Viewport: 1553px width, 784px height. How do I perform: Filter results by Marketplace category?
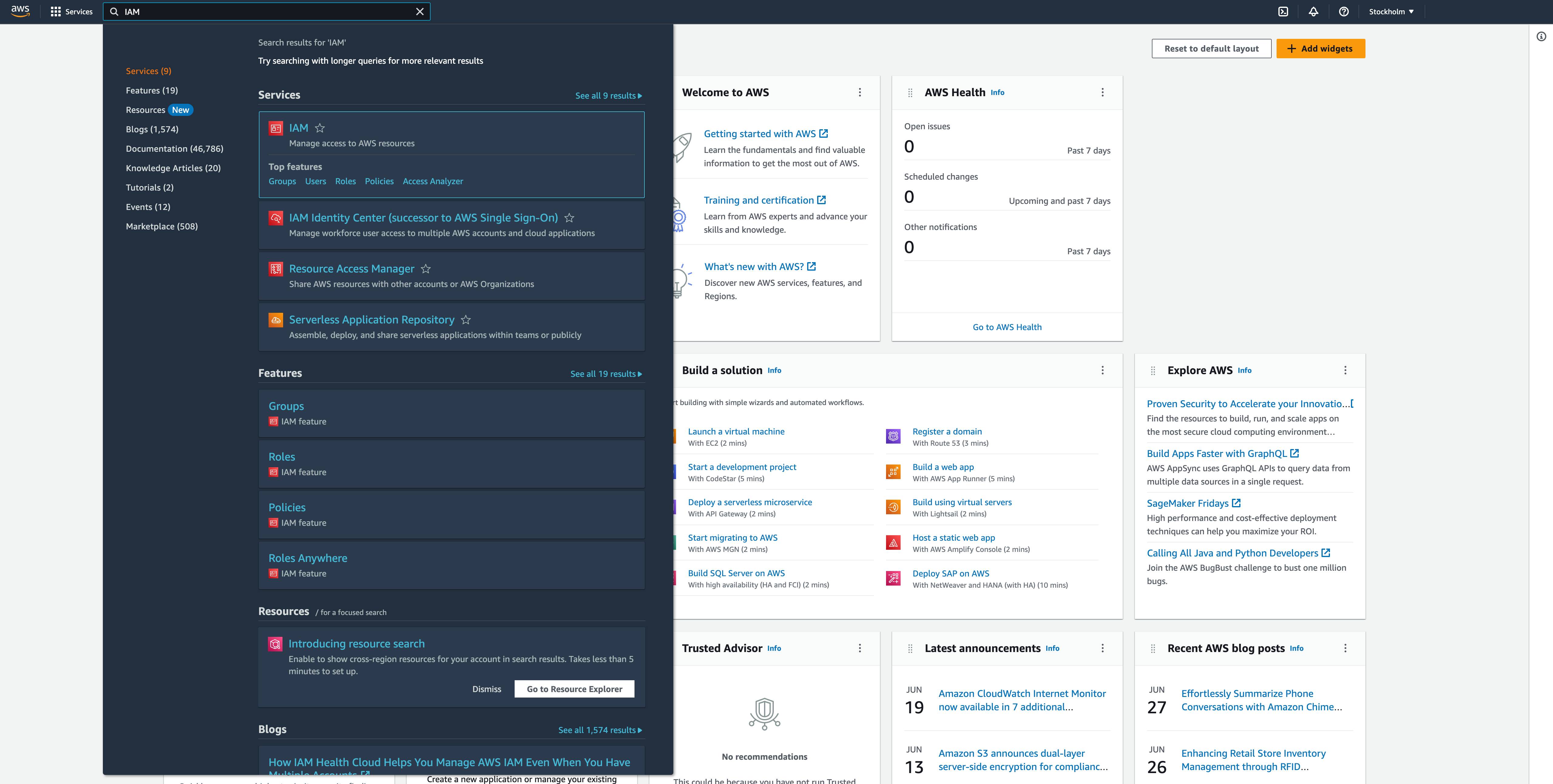click(x=161, y=227)
